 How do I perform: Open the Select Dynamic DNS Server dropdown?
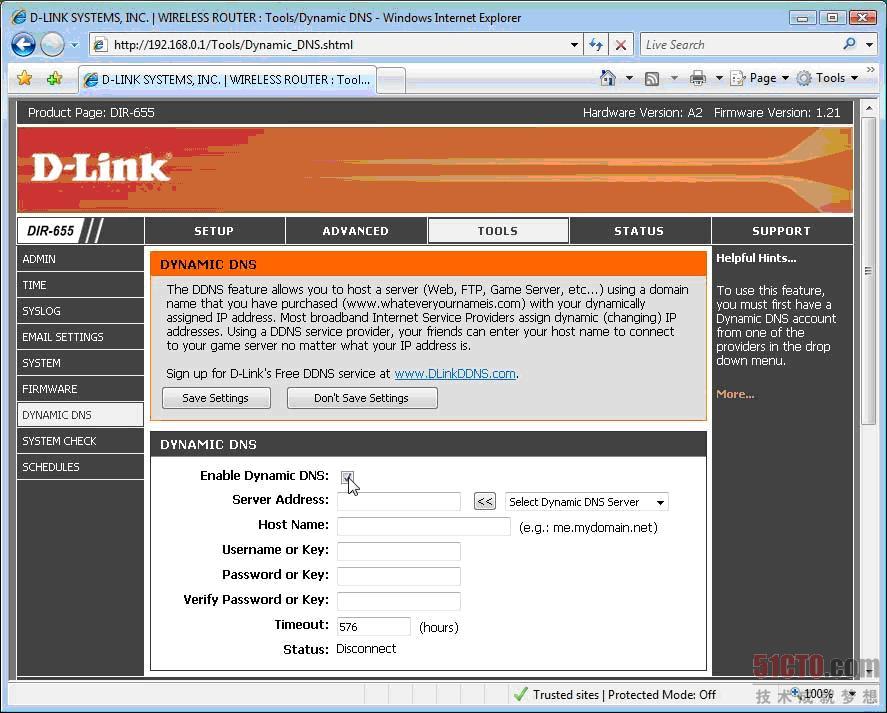[x=586, y=502]
